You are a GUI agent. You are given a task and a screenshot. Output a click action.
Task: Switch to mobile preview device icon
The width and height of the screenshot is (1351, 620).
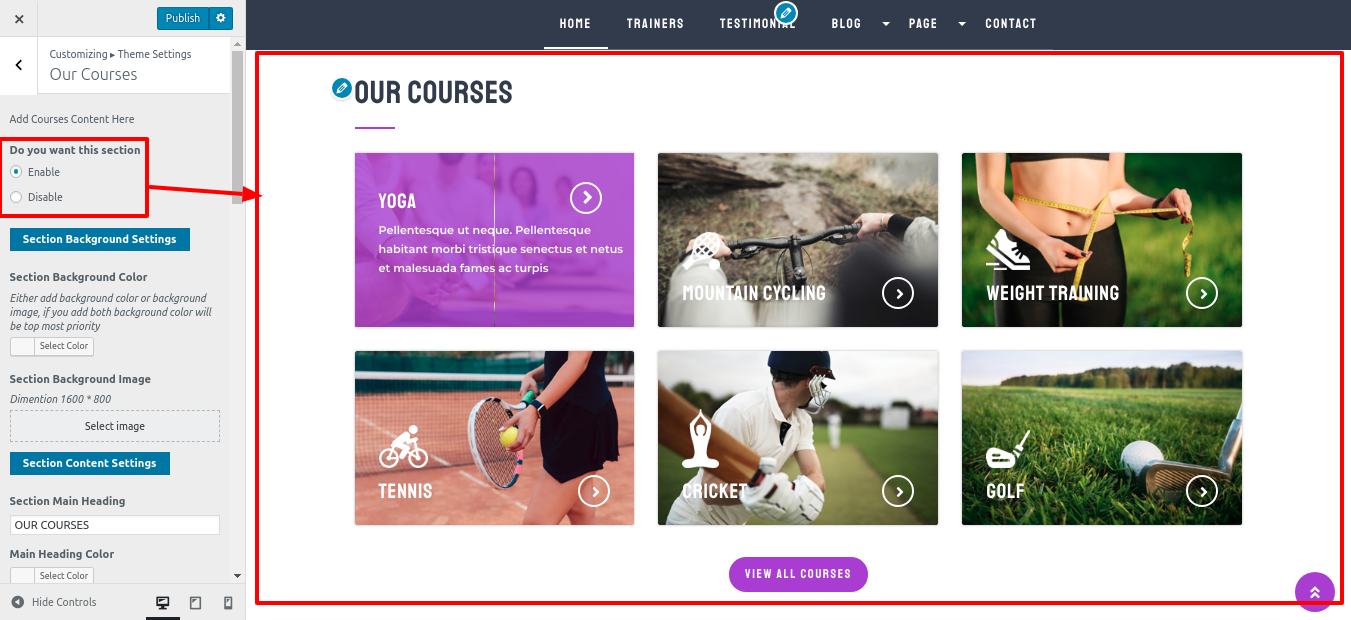pyautogui.click(x=228, y=603)
